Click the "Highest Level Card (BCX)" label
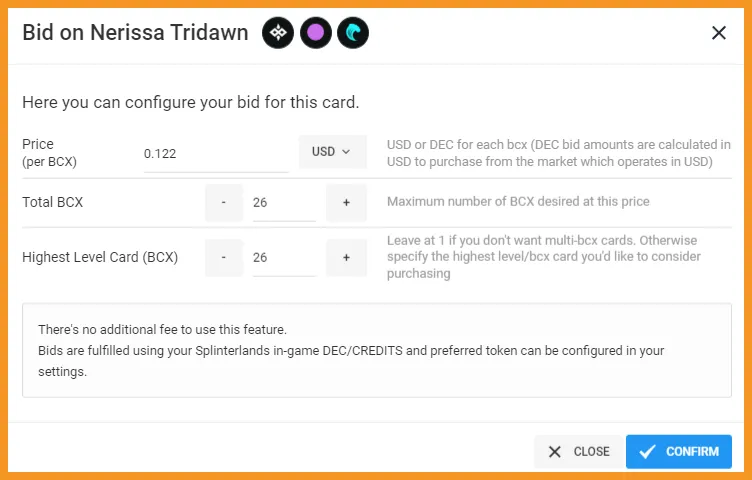Viewport: 752px width, 480px height. (x=100, y=258)
